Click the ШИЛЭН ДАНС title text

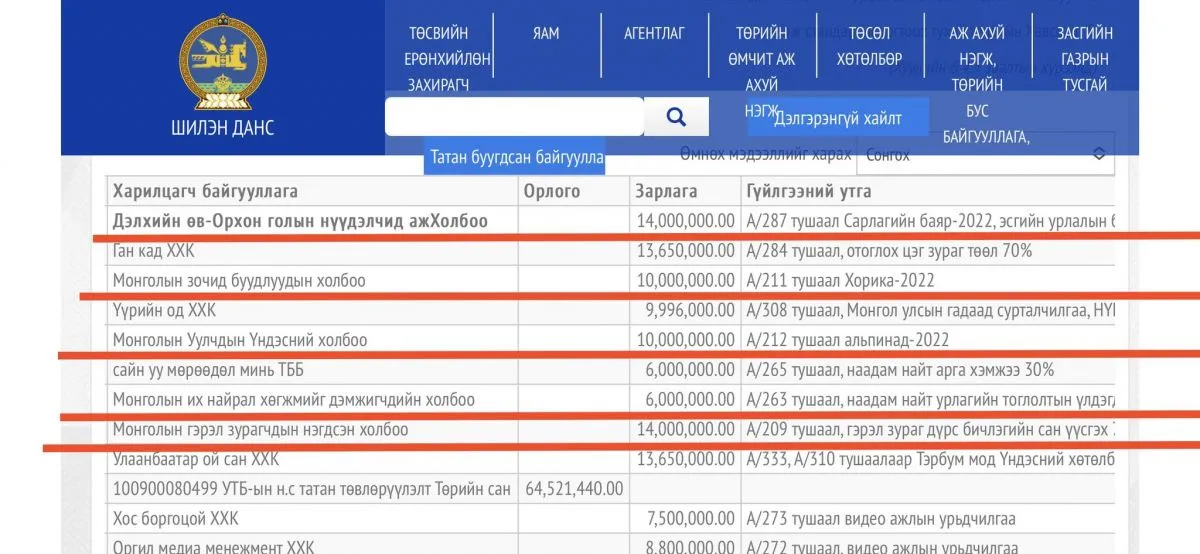pos(222,128)
